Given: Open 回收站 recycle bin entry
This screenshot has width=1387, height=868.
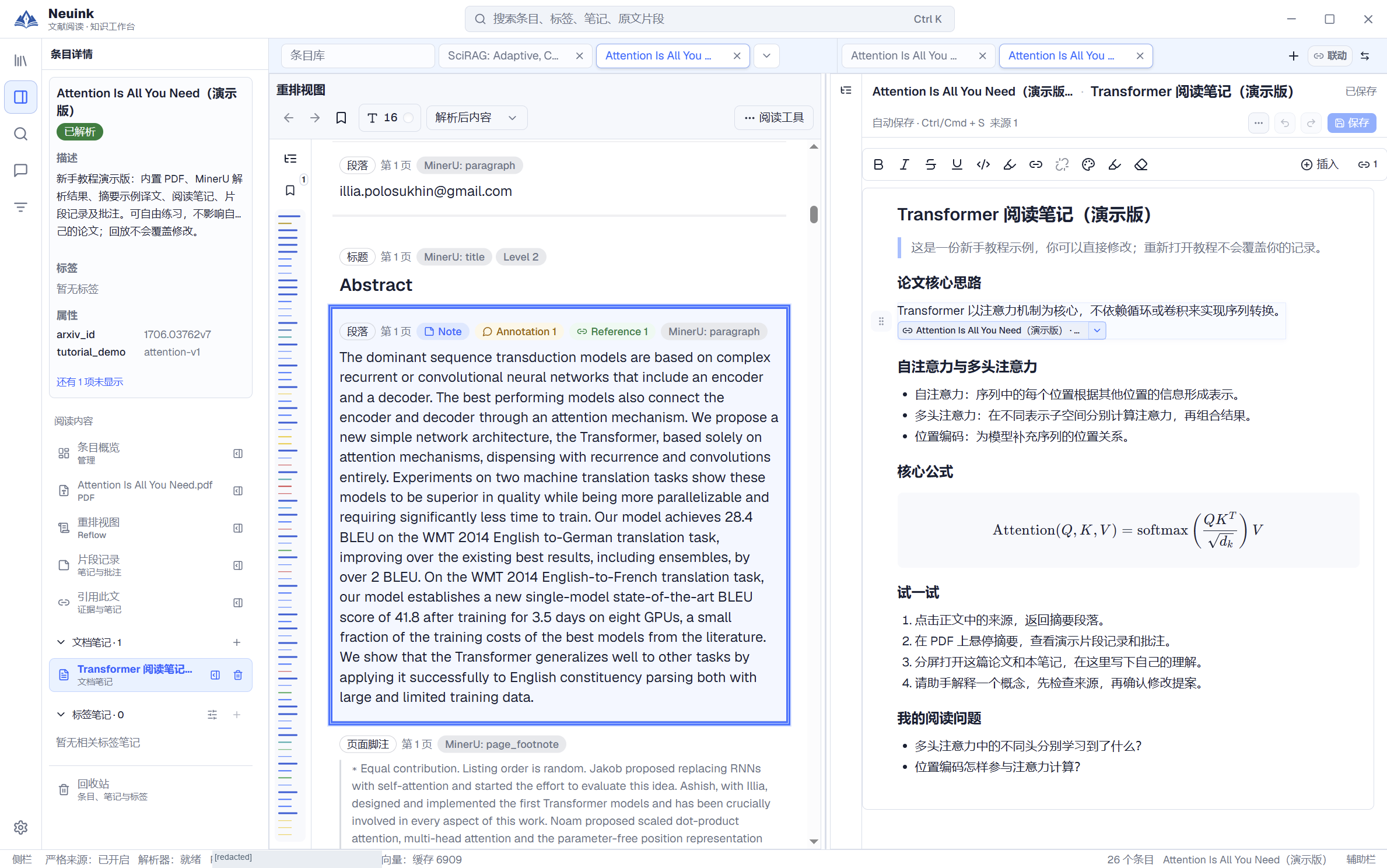Looking at the screenshot, I should (150, 789).
